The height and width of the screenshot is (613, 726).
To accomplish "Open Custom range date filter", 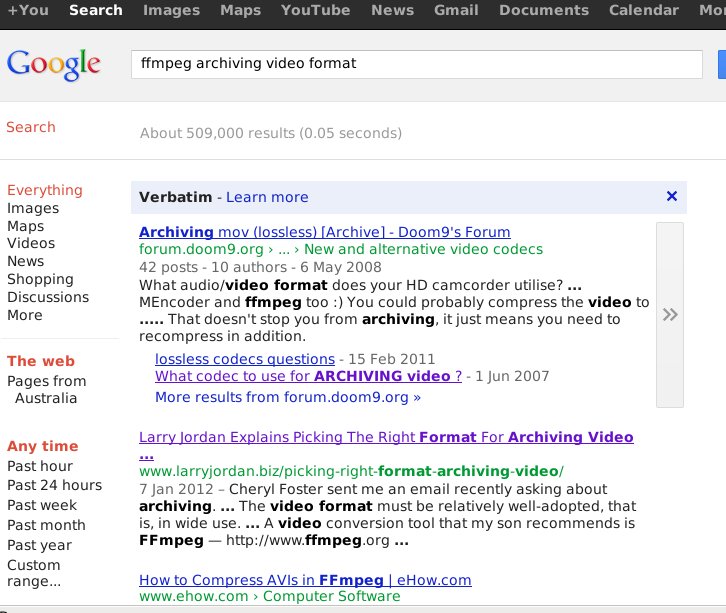I will pos(34,573).
